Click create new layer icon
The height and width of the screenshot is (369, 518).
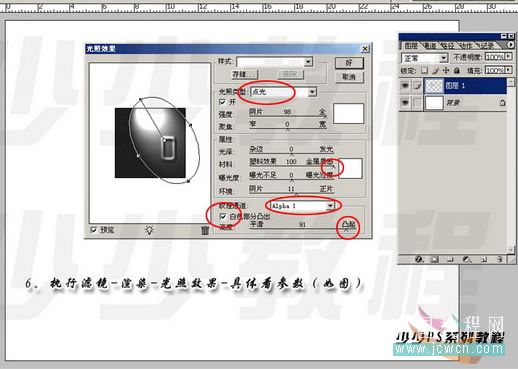point(484,259)
